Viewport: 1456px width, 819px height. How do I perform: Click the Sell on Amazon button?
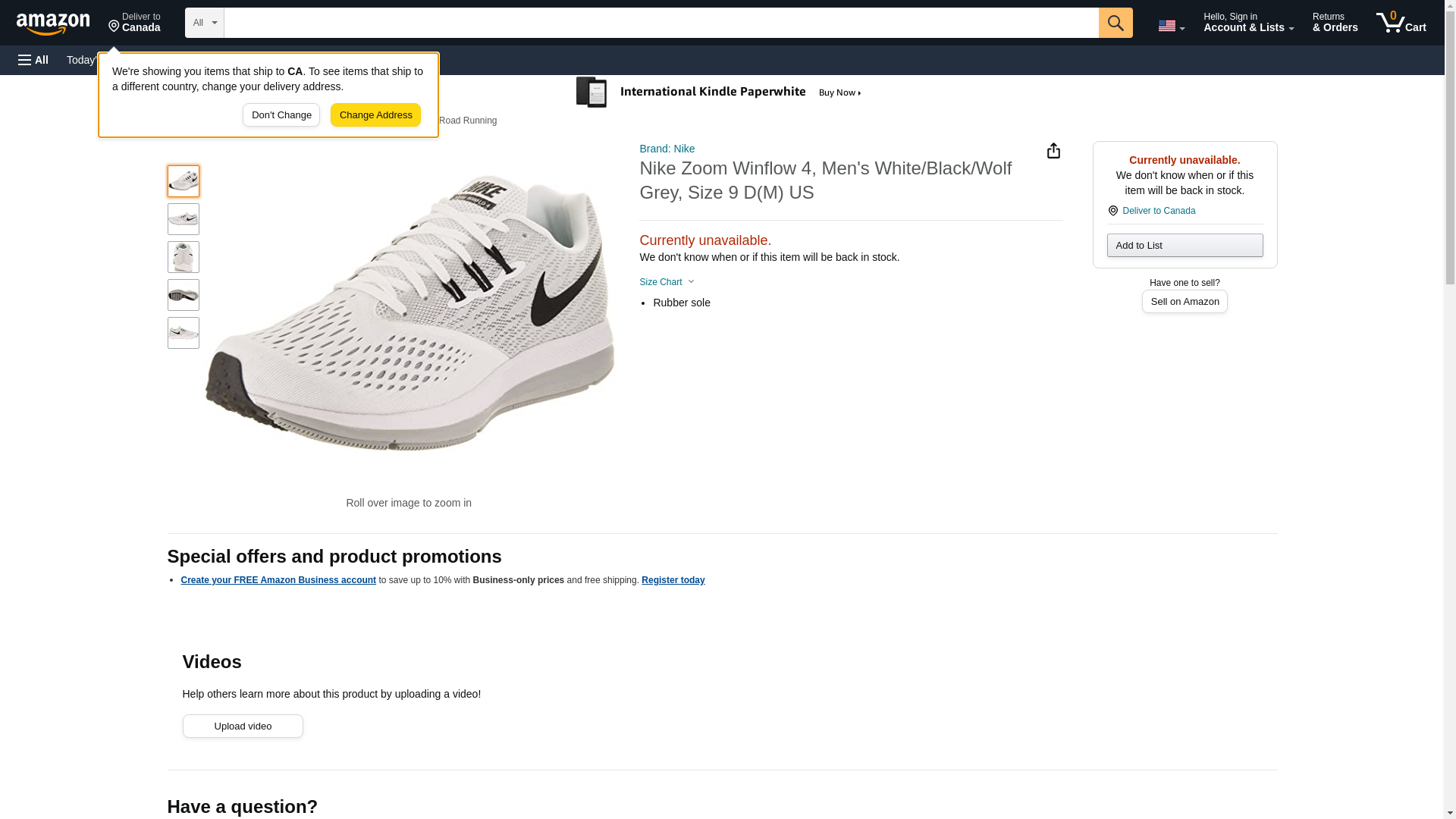(1184, 302)
